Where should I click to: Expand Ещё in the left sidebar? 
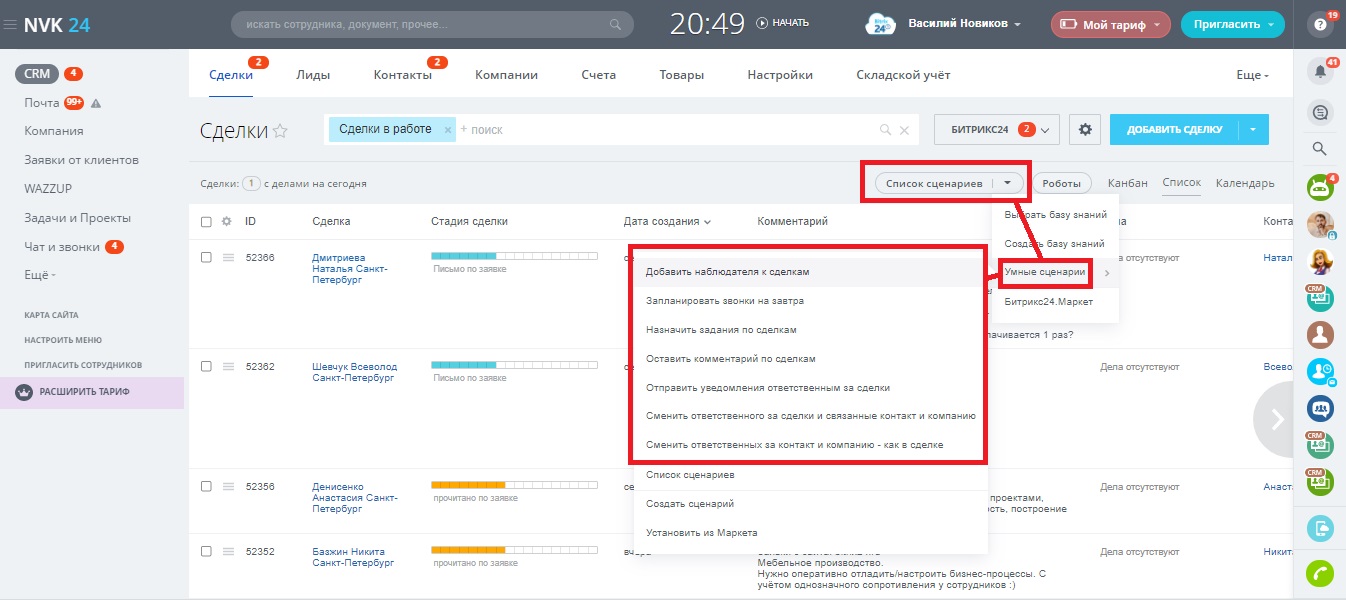40,274
